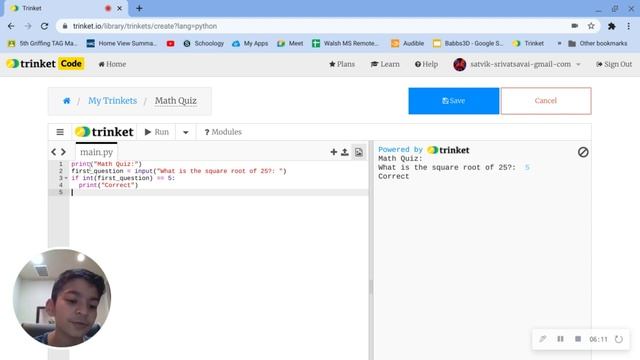
Task: Open a new browser tab
Action: pyautogui.click(x=139, y=8)
